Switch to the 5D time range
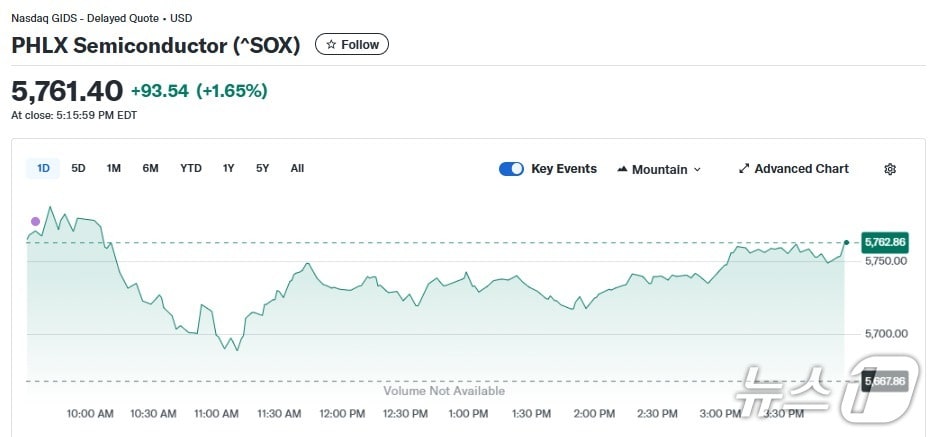Image resolution: width=933 pixels, height=437 pixels. point(78,168)
